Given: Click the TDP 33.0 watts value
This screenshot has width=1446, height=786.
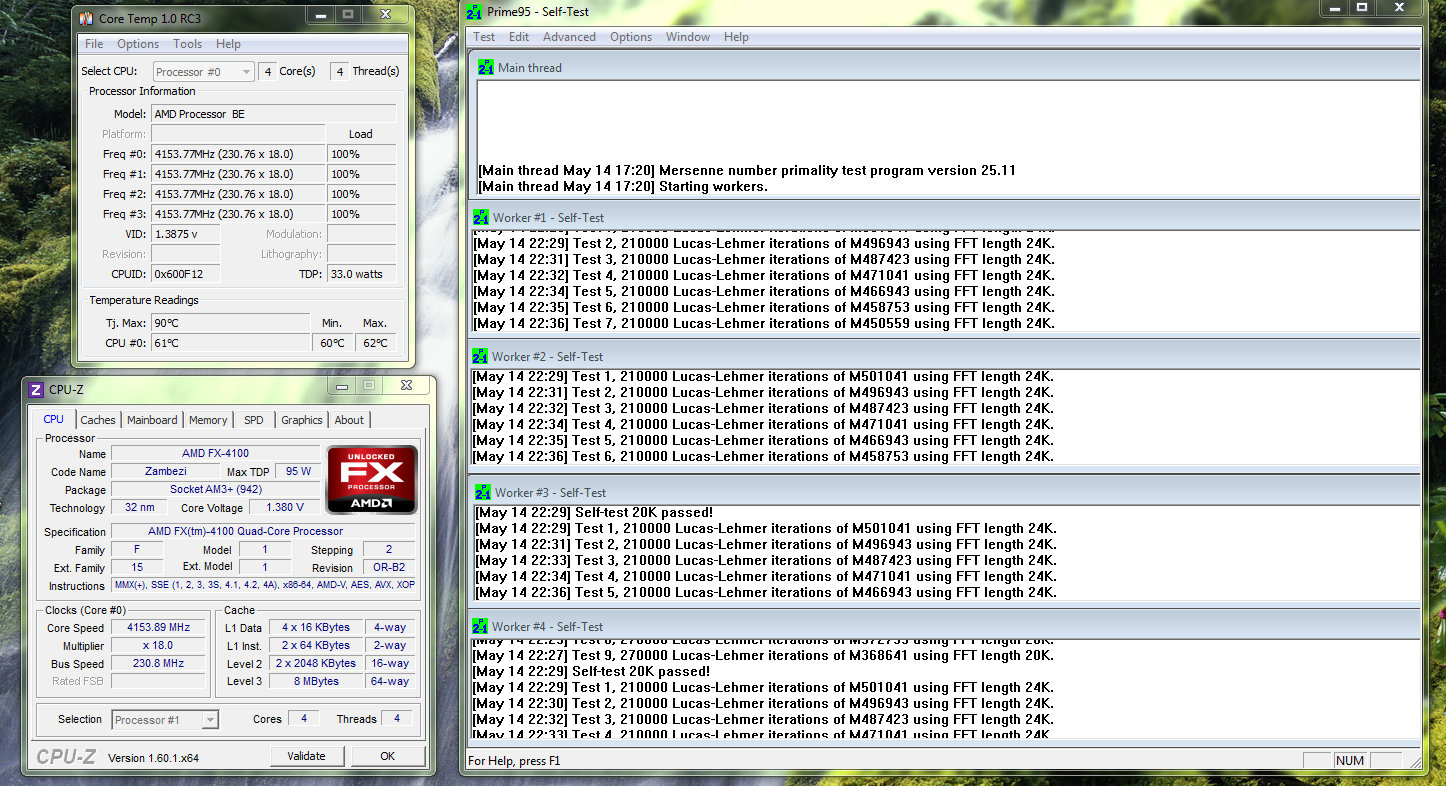Looking at the screenshot, I should tap(361, 274).
